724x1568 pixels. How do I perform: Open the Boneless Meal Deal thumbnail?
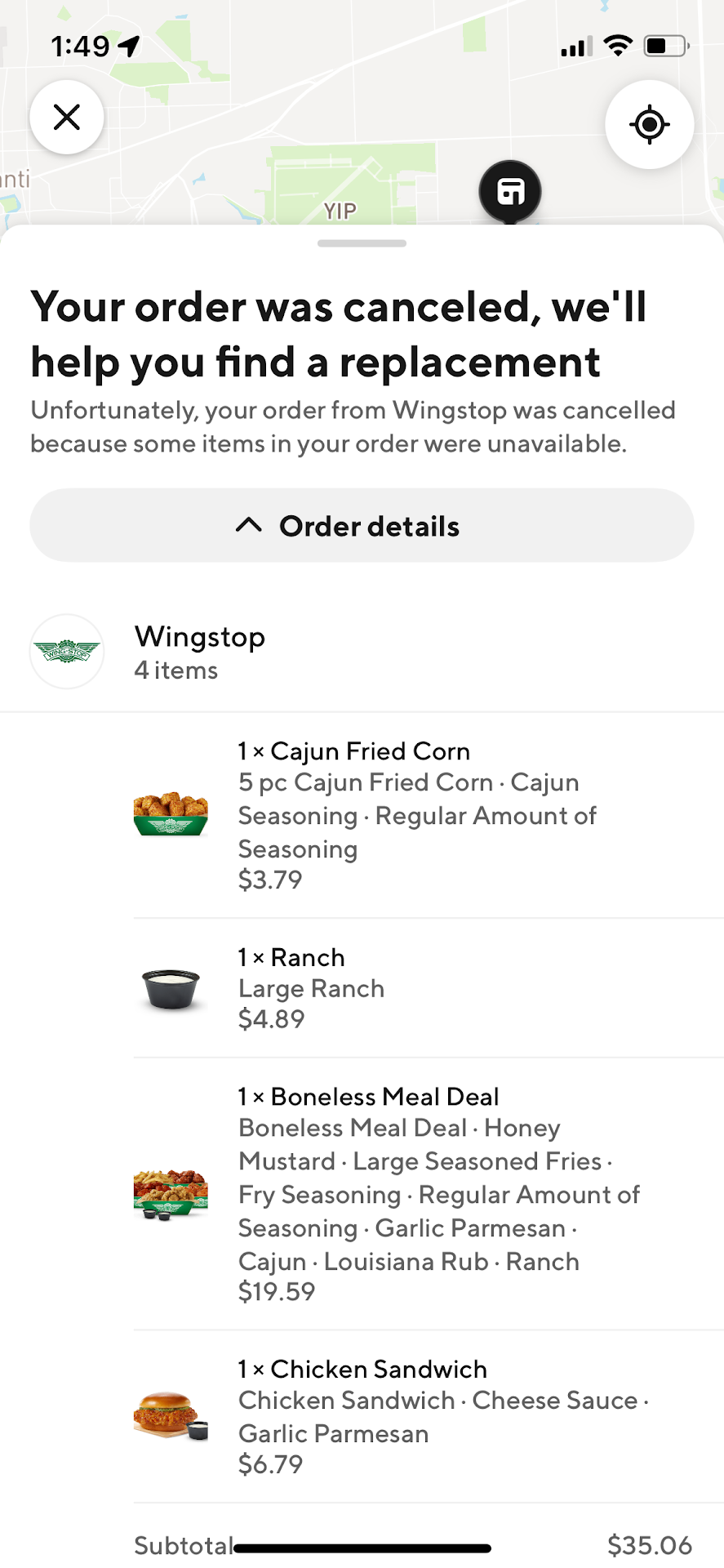pos(171,1193)
